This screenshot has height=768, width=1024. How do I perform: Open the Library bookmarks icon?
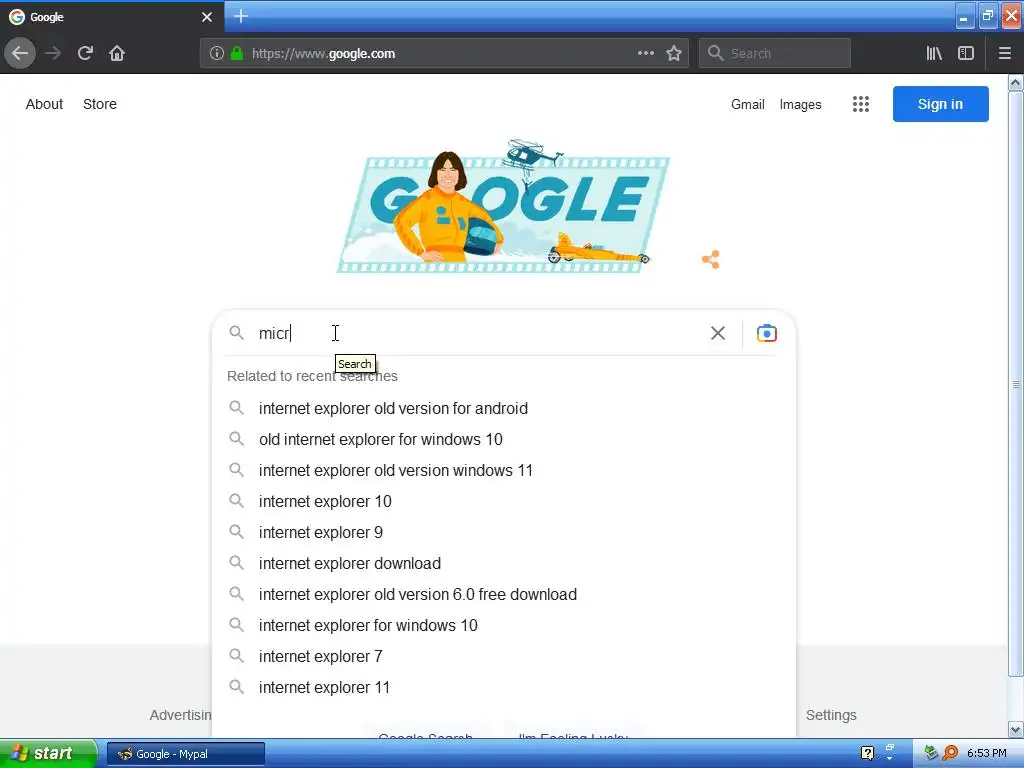pos(934,53)
